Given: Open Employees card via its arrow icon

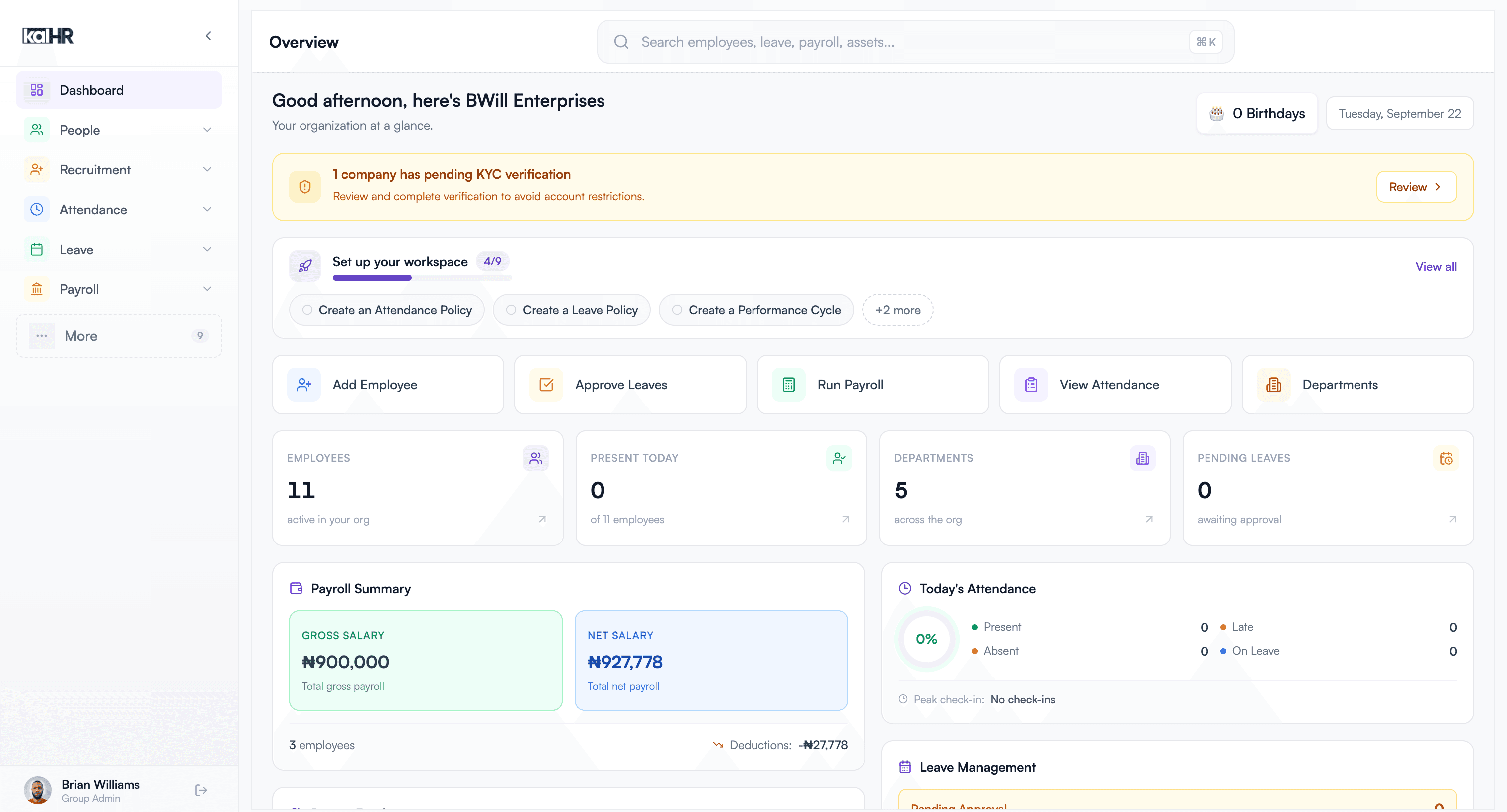Looking at the screenshot, I should pyautogui.click(x=542, y=519).
